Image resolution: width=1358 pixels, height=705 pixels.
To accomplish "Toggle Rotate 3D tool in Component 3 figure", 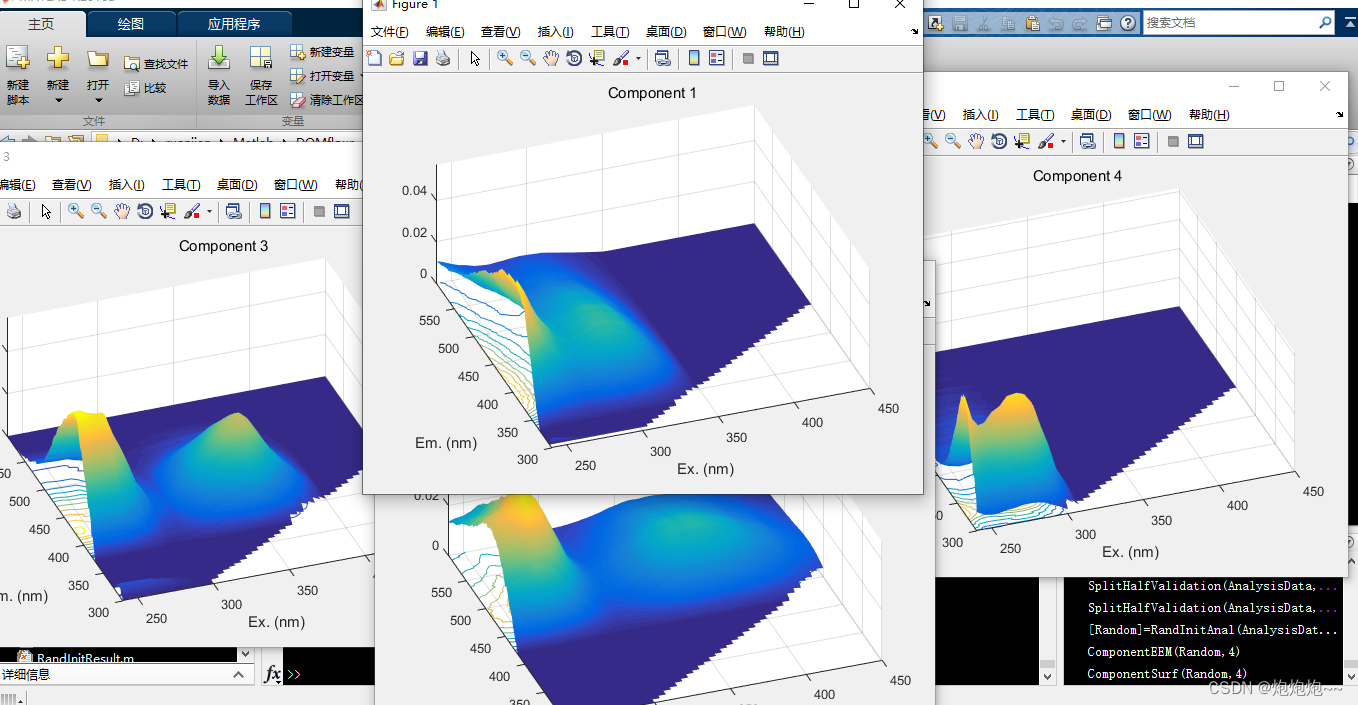I will 145,211.
